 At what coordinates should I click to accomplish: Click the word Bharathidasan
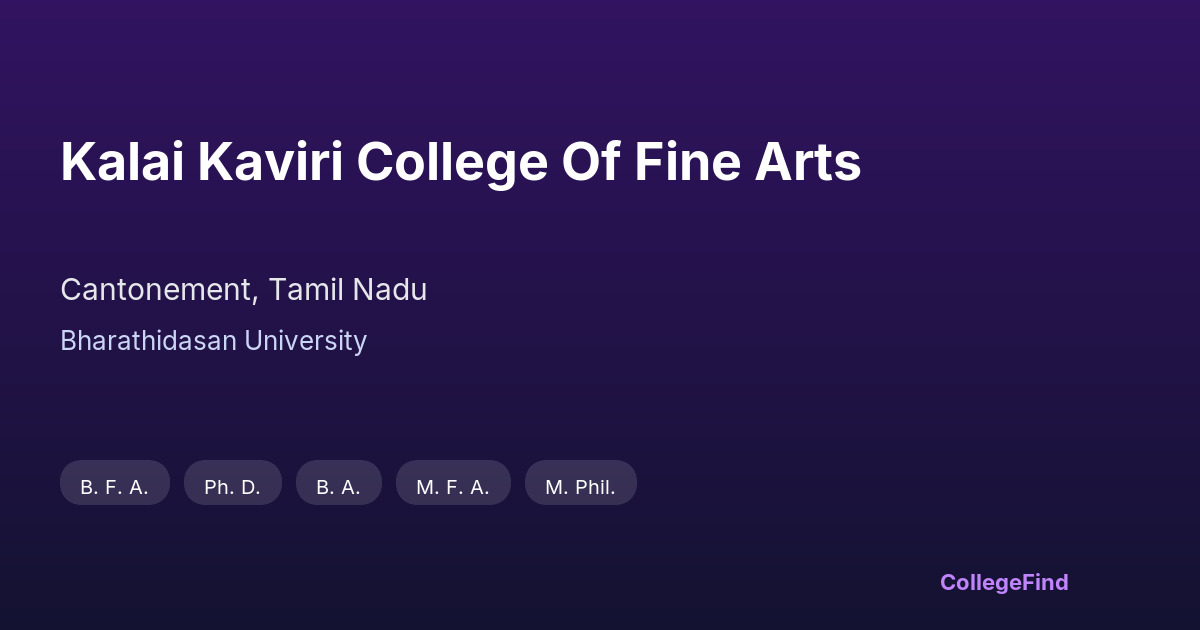(x=148, y=341)
